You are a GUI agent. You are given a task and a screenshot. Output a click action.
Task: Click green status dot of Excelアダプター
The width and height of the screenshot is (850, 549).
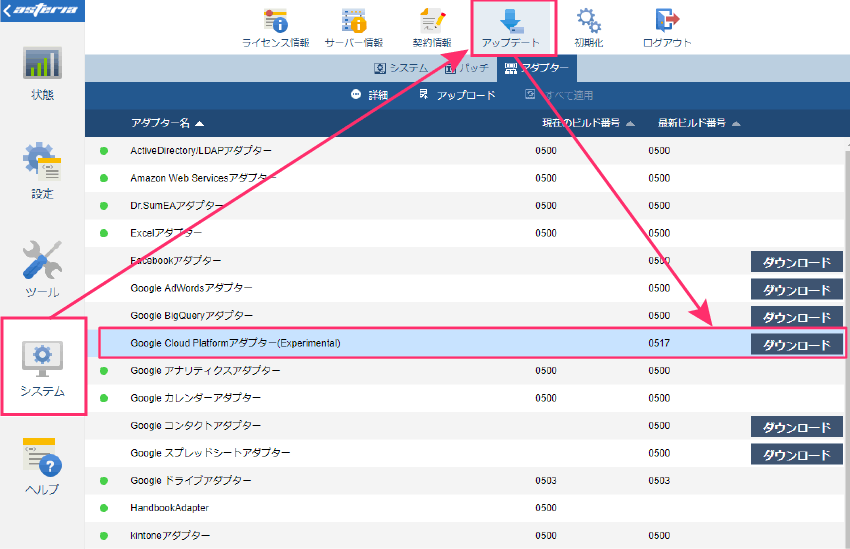tap(104, 234)
